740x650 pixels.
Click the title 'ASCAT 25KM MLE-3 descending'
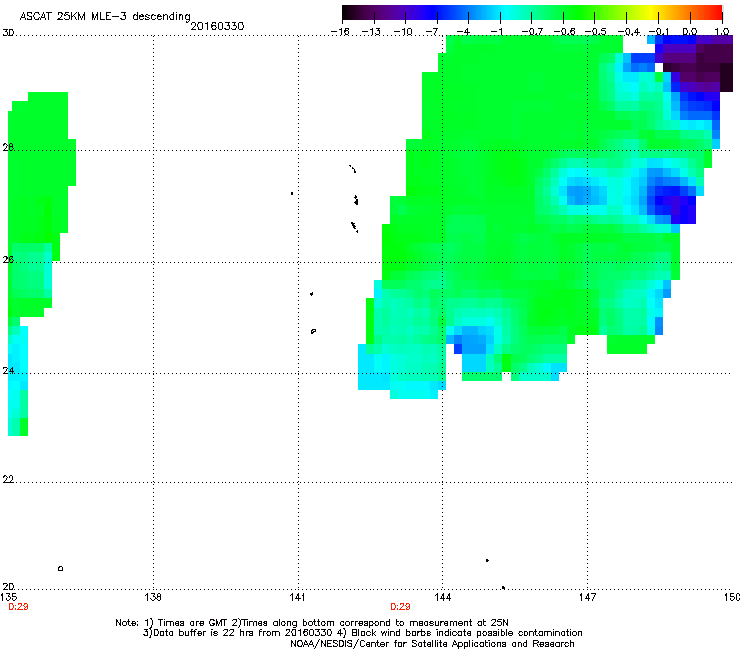pyautogui.click(x=105, y=16)
